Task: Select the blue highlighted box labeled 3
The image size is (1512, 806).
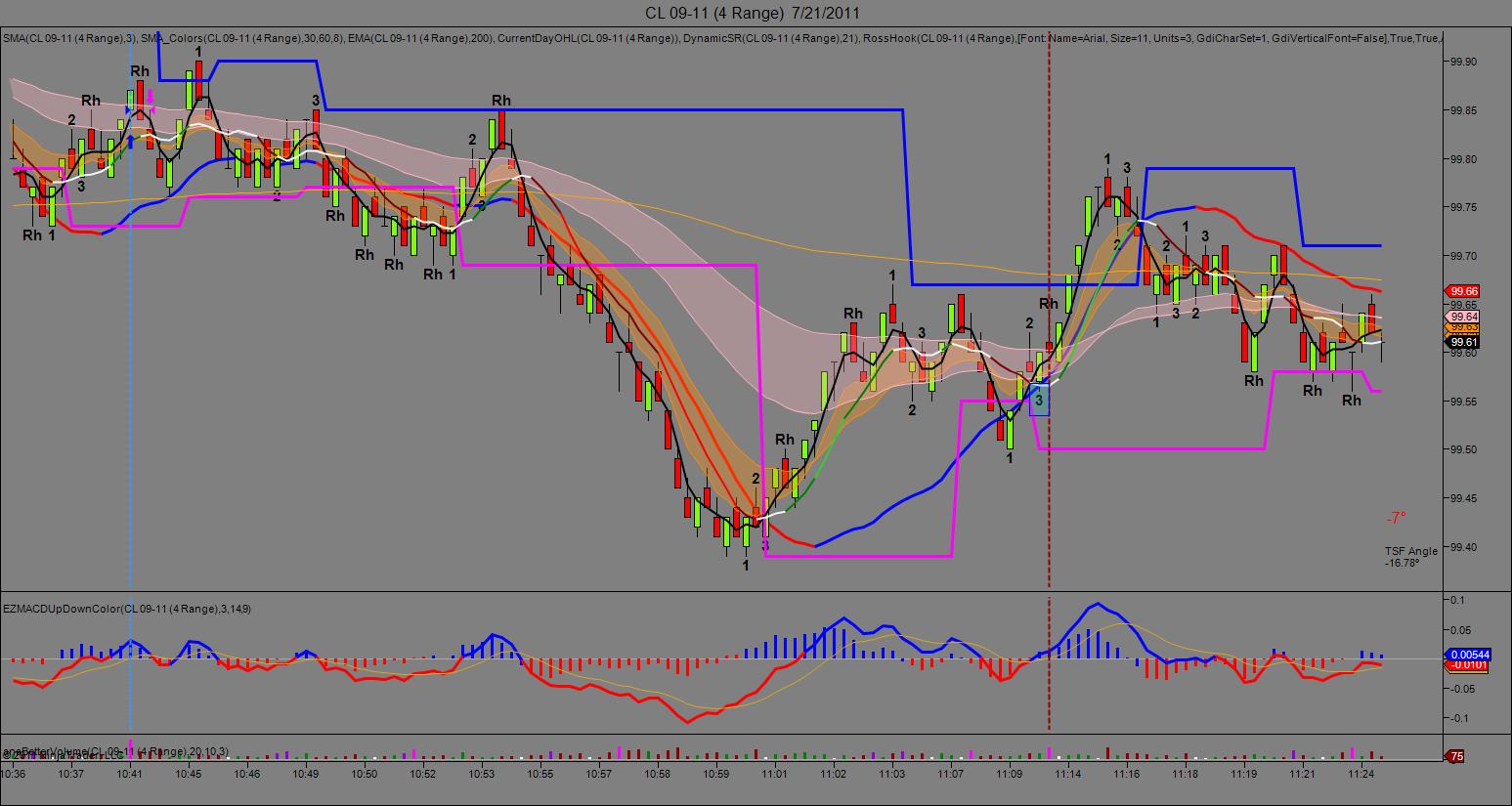Action: click(x=1039, y=399)
